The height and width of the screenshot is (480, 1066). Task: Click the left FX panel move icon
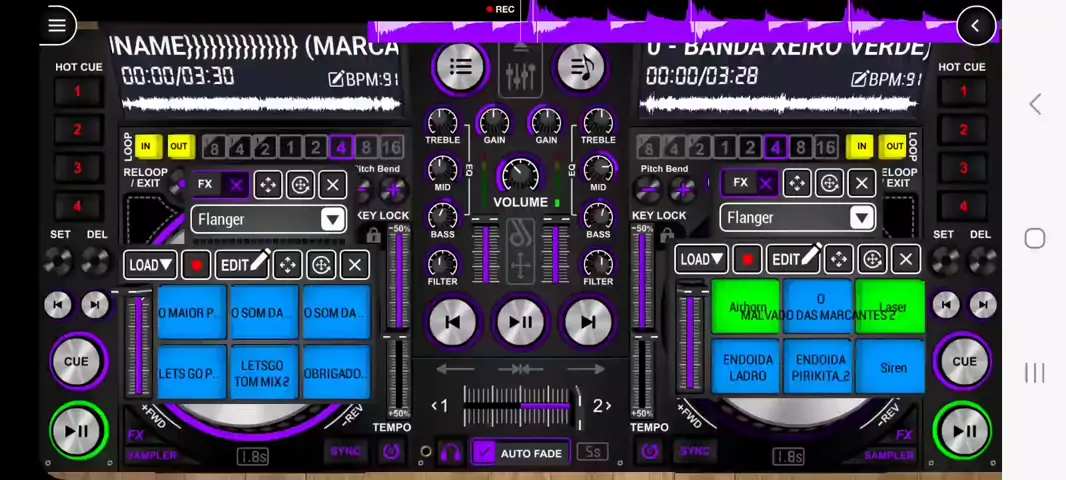pos(267,185)
